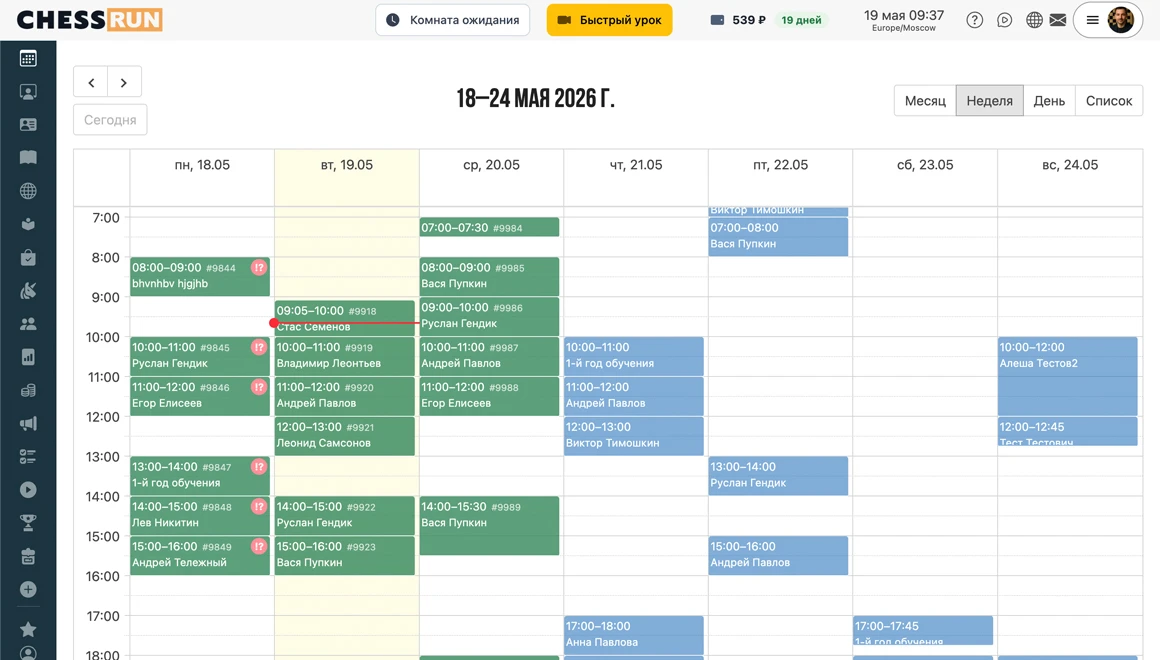Click warning badge on lesson #9849

point(258,547)
